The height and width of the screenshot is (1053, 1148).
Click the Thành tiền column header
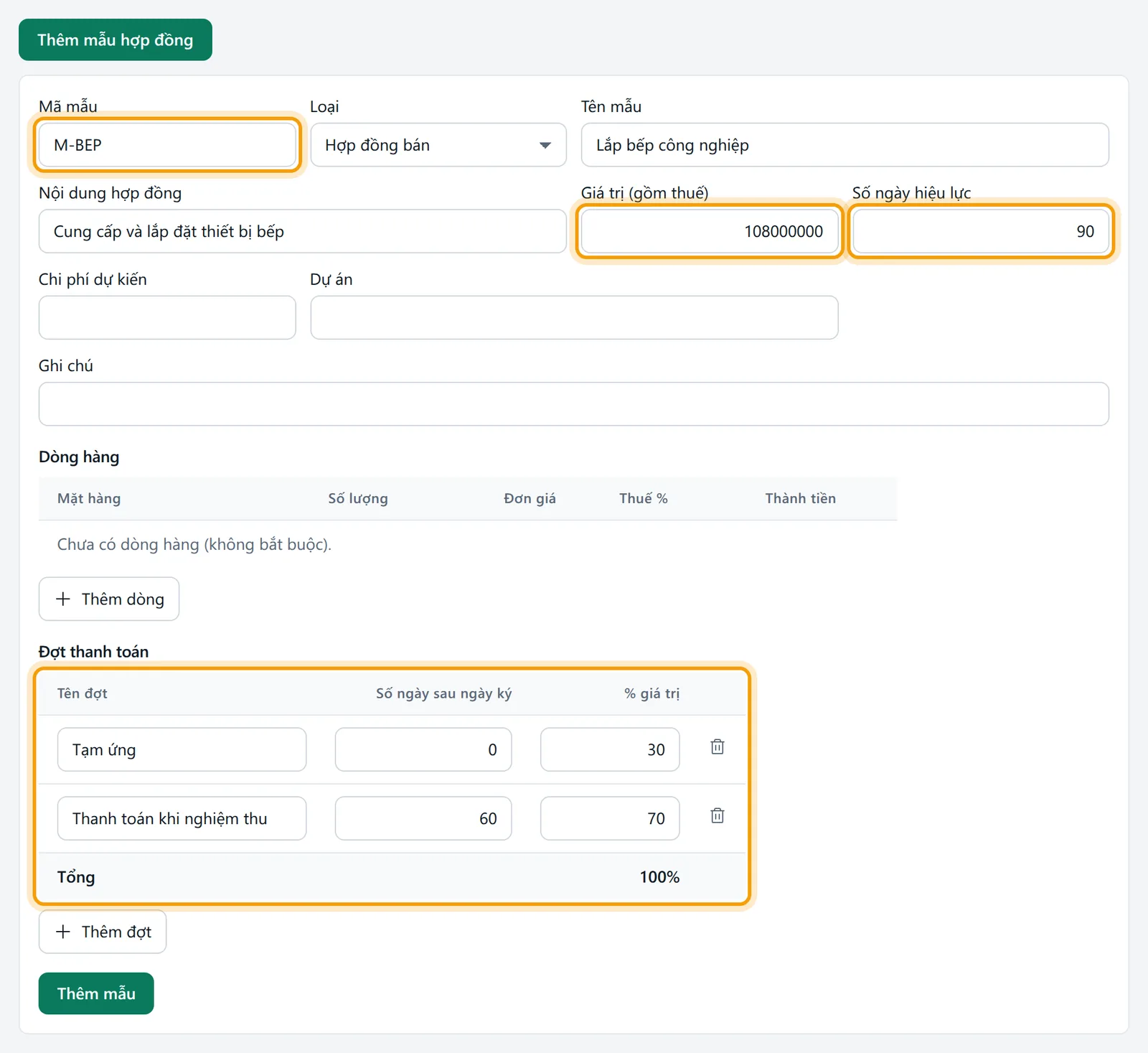point(801,498)
